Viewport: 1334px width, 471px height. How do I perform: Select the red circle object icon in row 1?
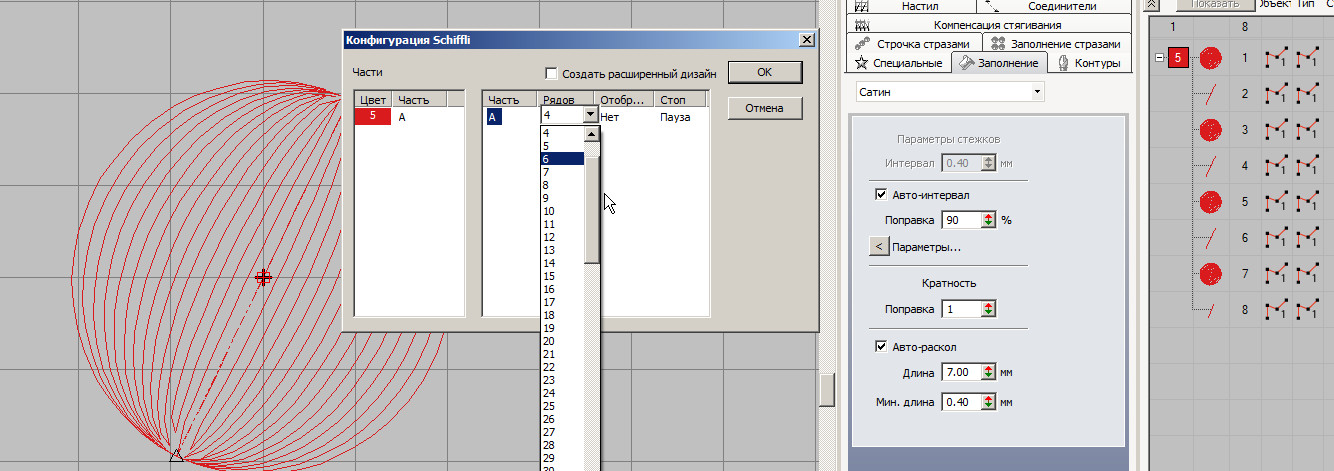click(x=1210, y=58)
